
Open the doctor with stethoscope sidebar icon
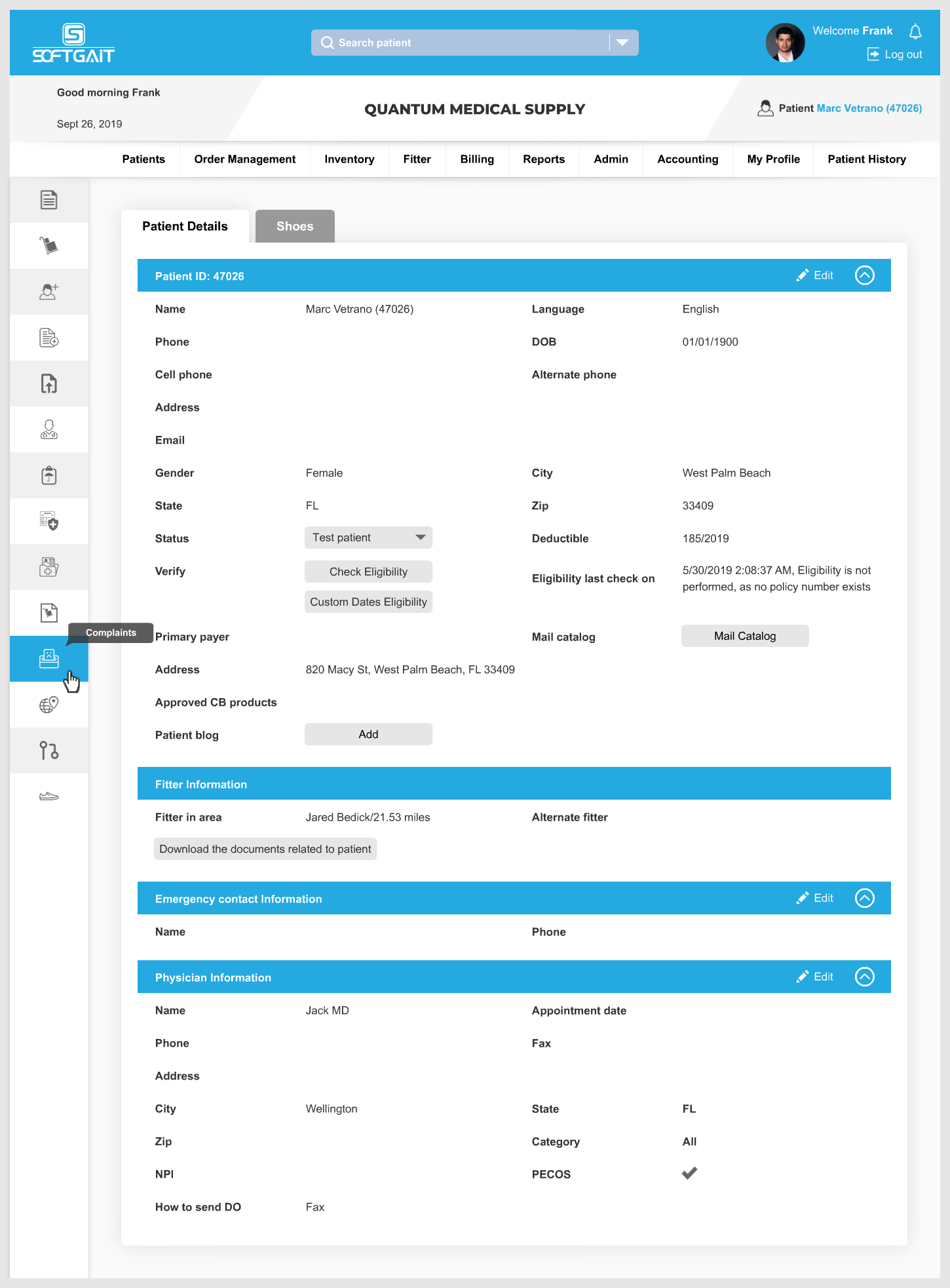coord(49,429)
